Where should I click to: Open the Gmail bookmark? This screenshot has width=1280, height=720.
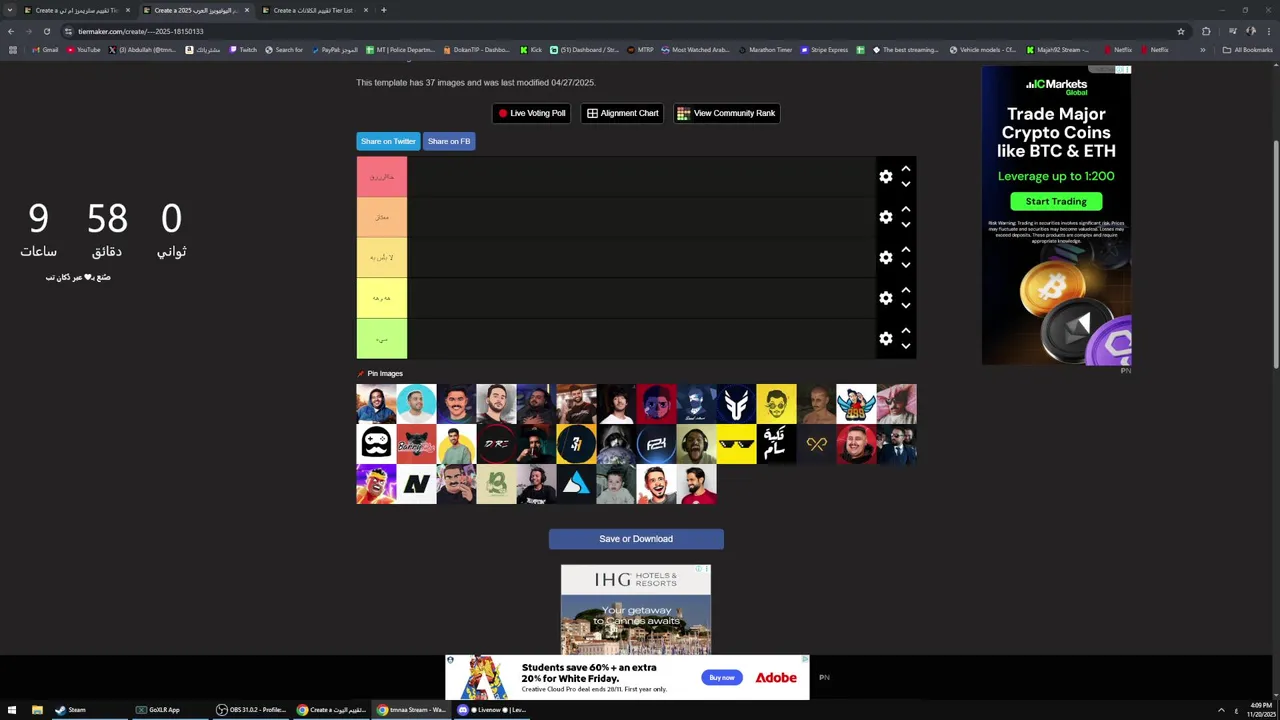tap(45, 50)
